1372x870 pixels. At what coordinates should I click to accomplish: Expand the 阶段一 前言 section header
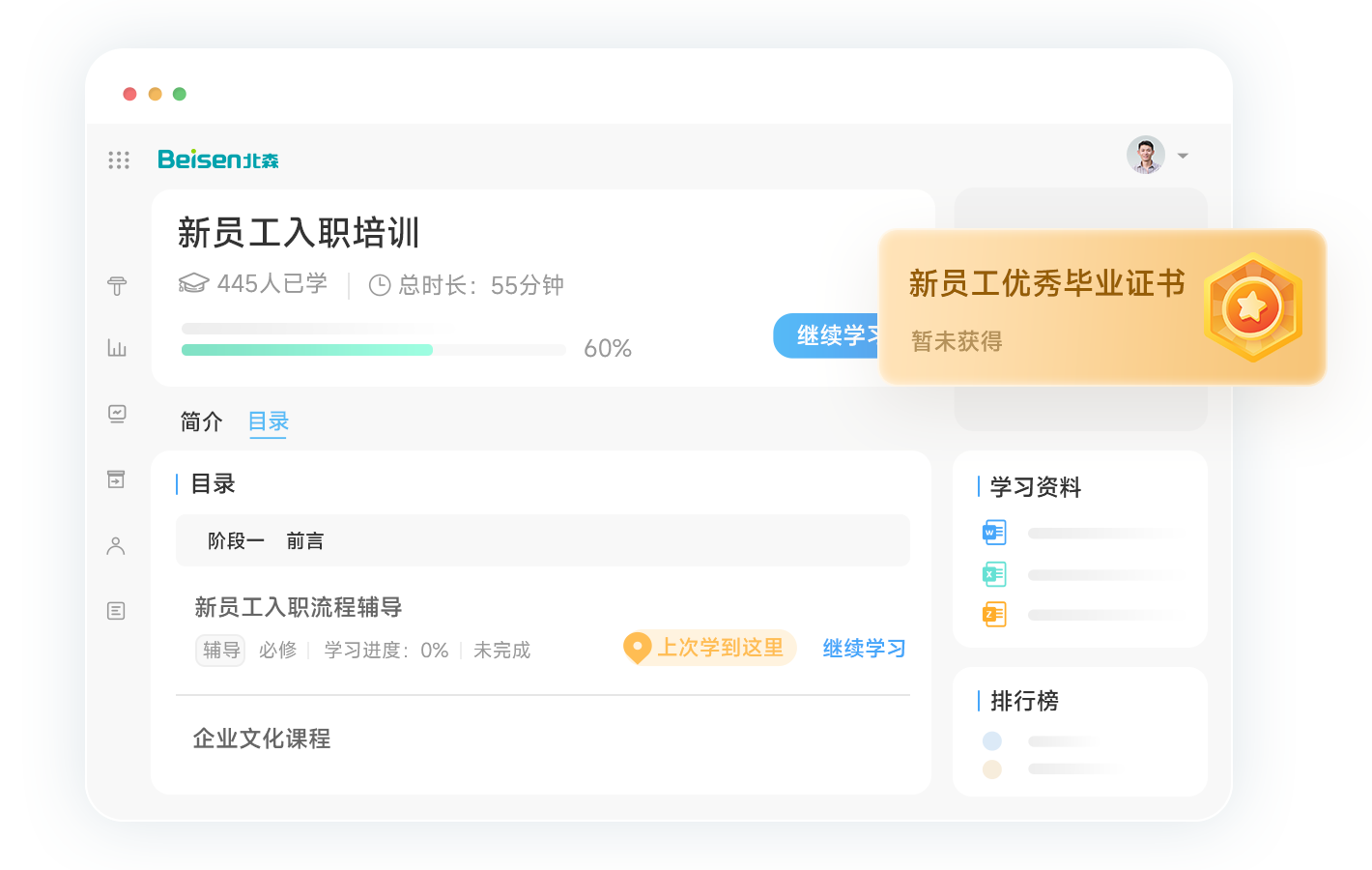542,540
